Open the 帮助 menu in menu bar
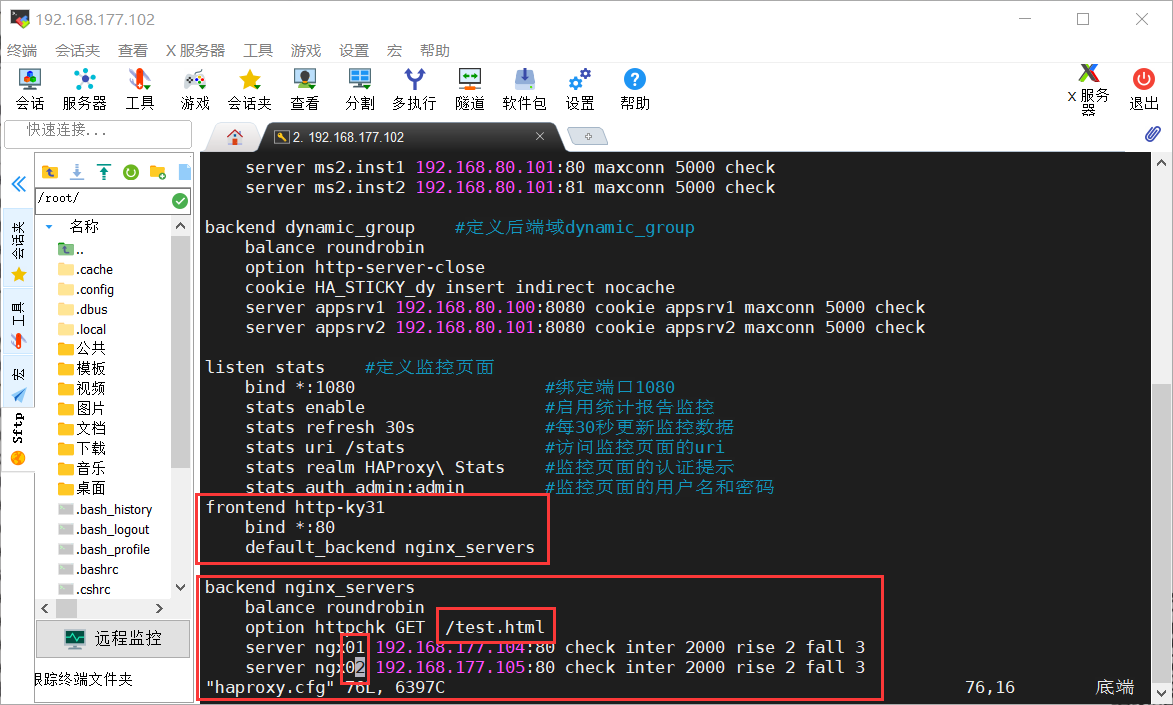The width and height of the screenshot is (1173, 705). [435, 50]
